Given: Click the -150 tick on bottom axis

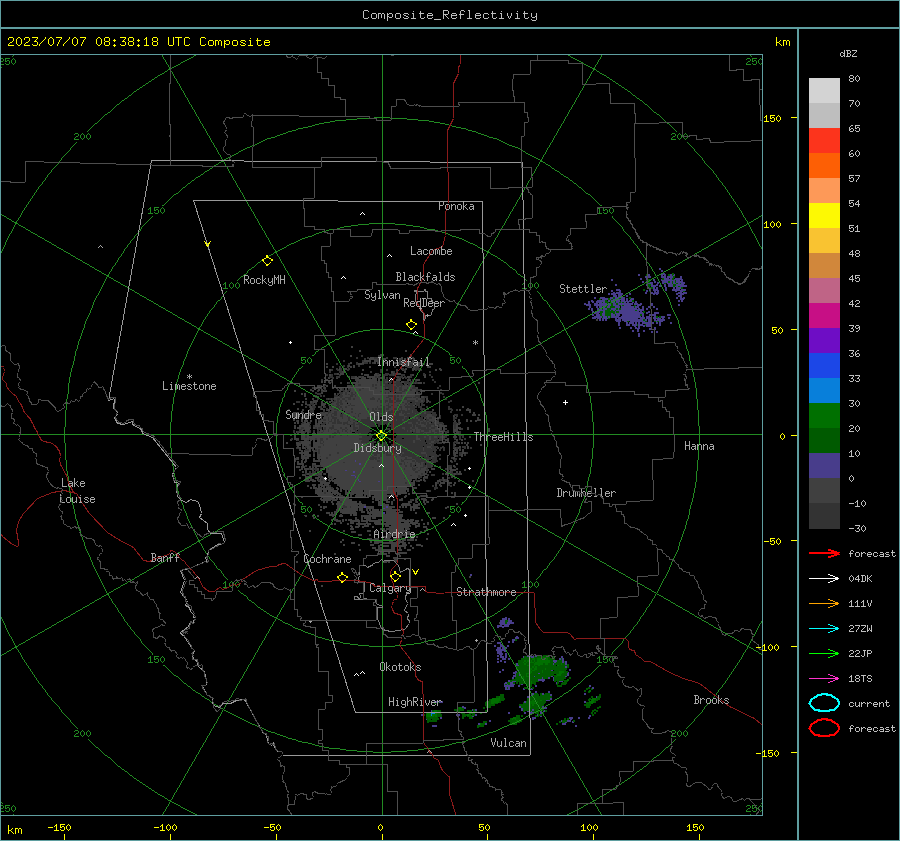Looking at the screenshot, I should (59, 828).
